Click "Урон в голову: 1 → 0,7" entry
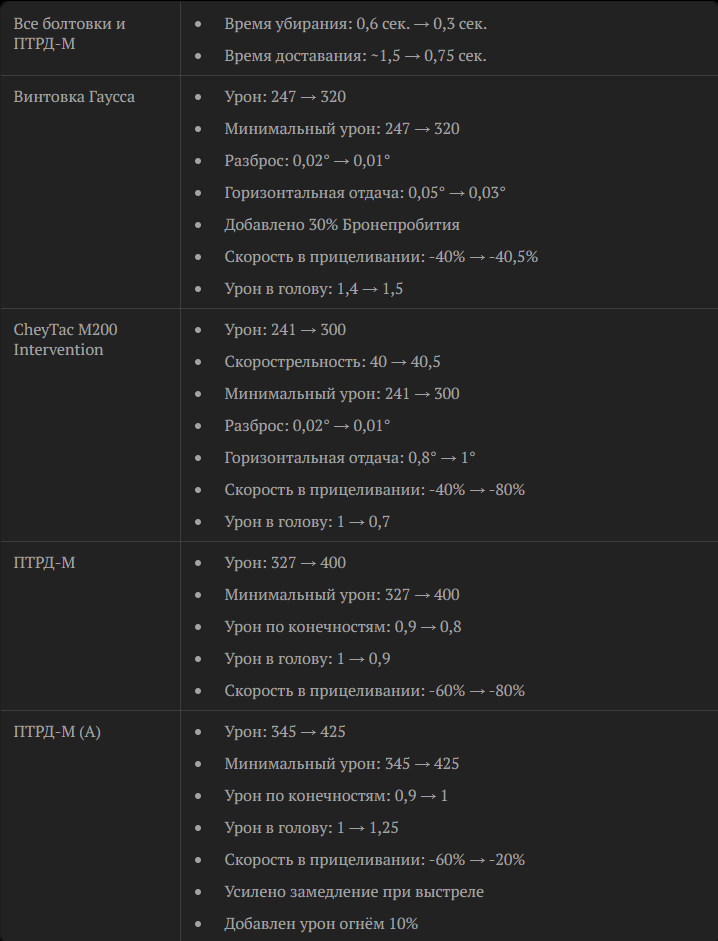 point(307,522)
